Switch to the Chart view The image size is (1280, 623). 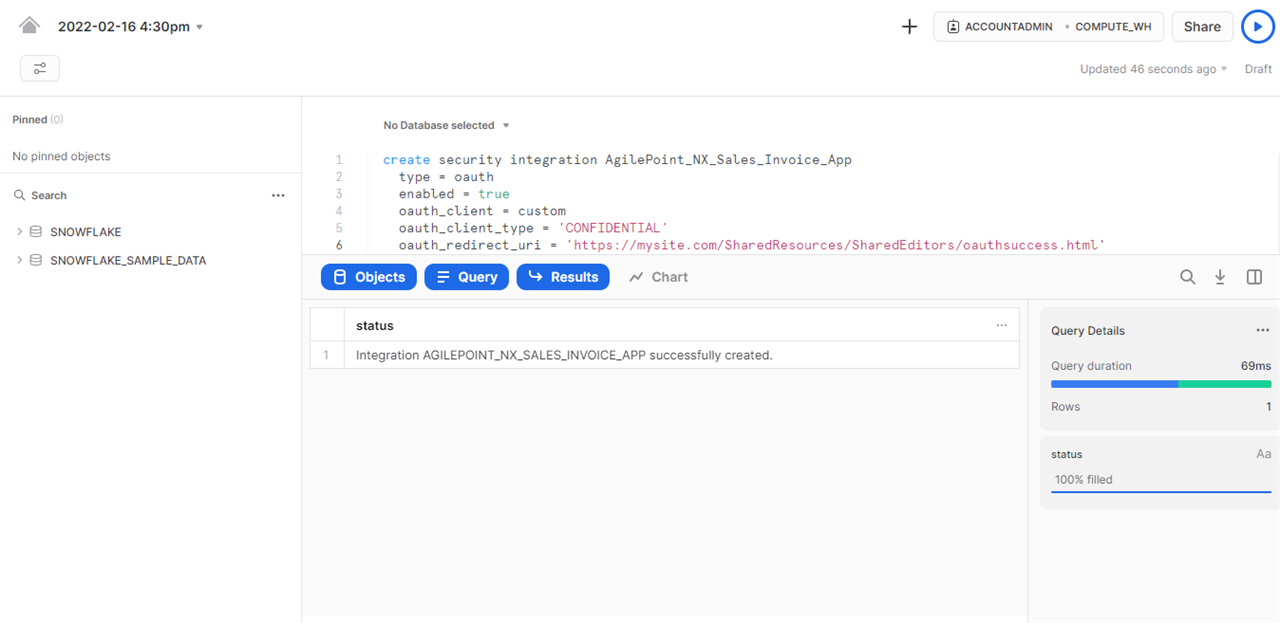tap(658, 277)
